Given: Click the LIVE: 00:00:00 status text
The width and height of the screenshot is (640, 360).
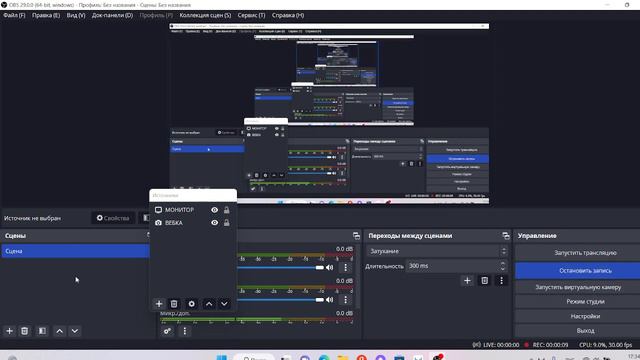Looking at the screenshot, I should pos(501,345).
